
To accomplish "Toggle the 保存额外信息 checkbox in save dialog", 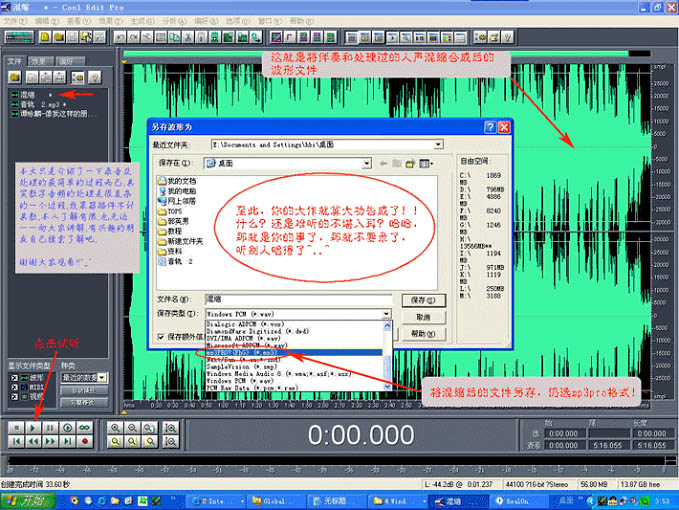I will coord(162,338).
